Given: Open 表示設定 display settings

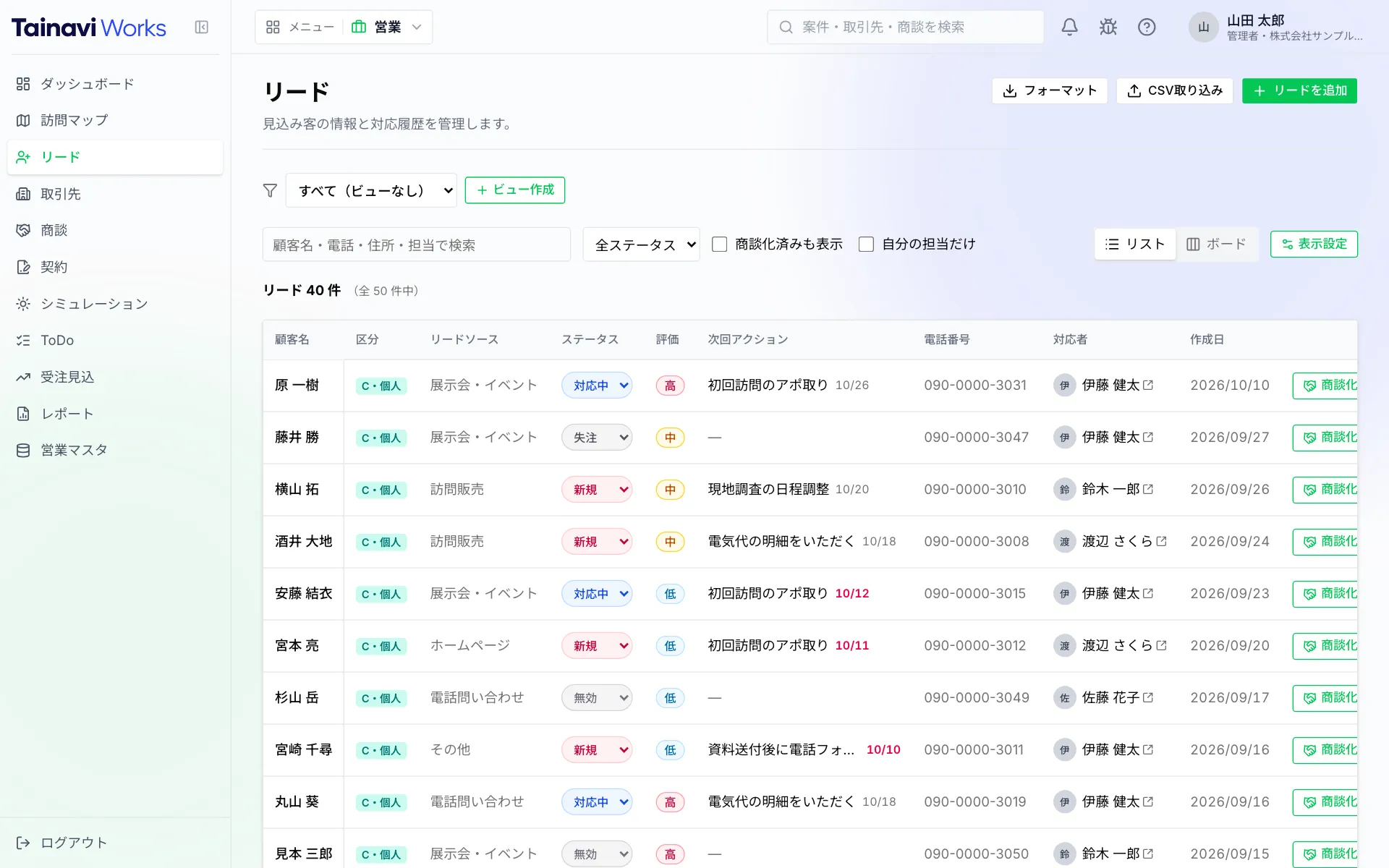Looking at the screenshot, I should [x=1314, y=244].
